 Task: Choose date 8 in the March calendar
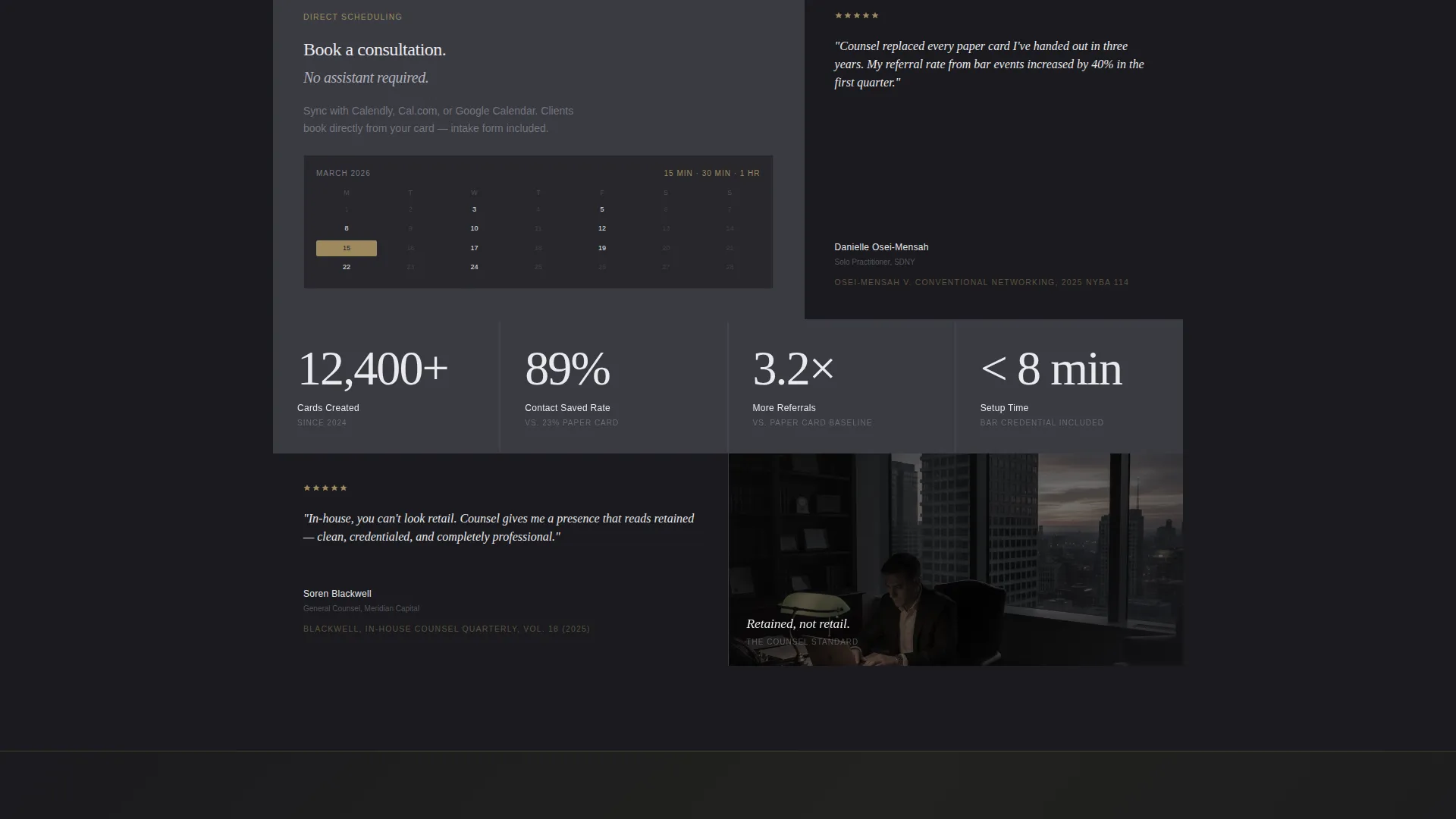pos(347,228)
